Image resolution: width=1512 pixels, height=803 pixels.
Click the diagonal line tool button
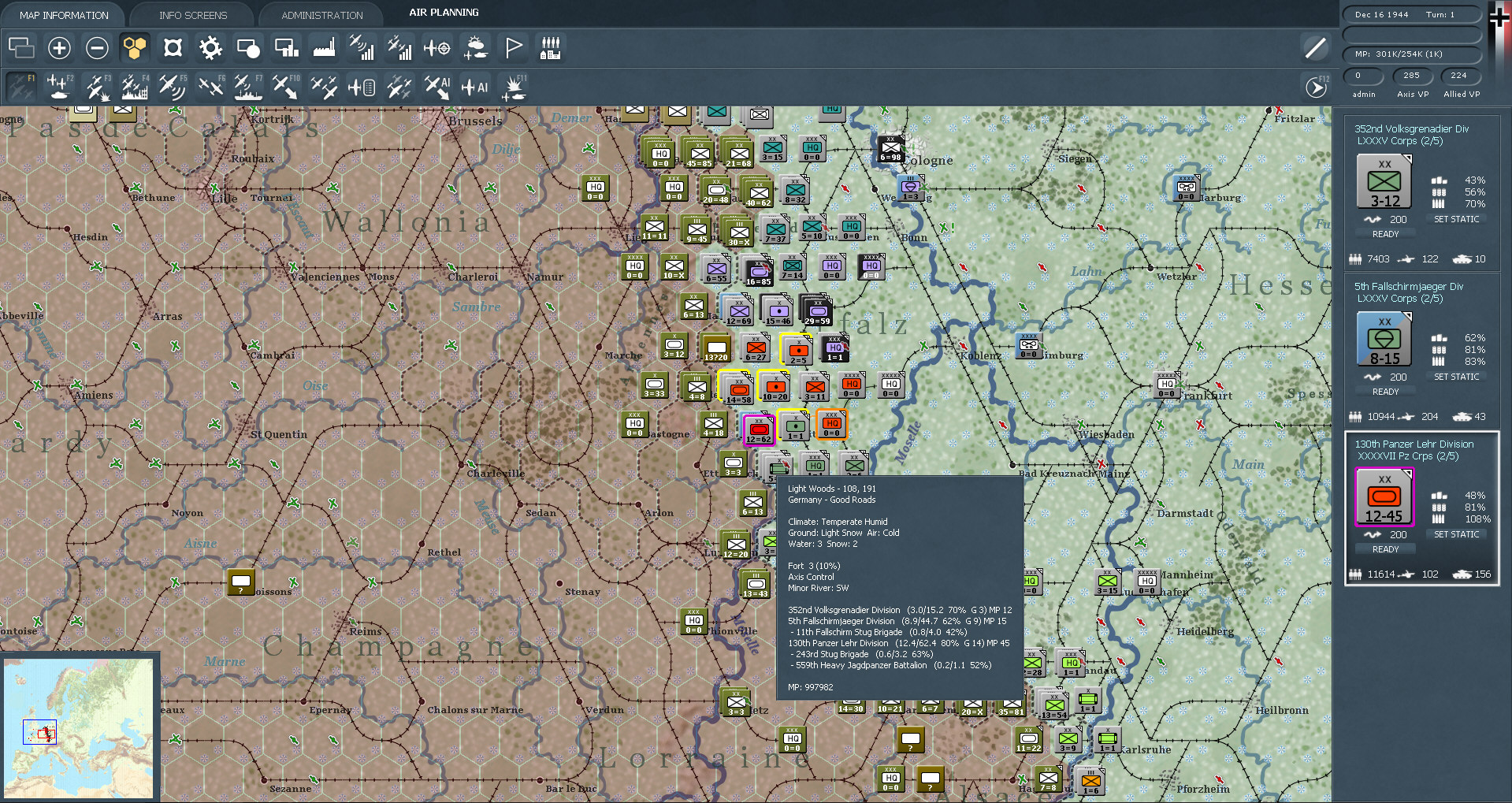1315,48
